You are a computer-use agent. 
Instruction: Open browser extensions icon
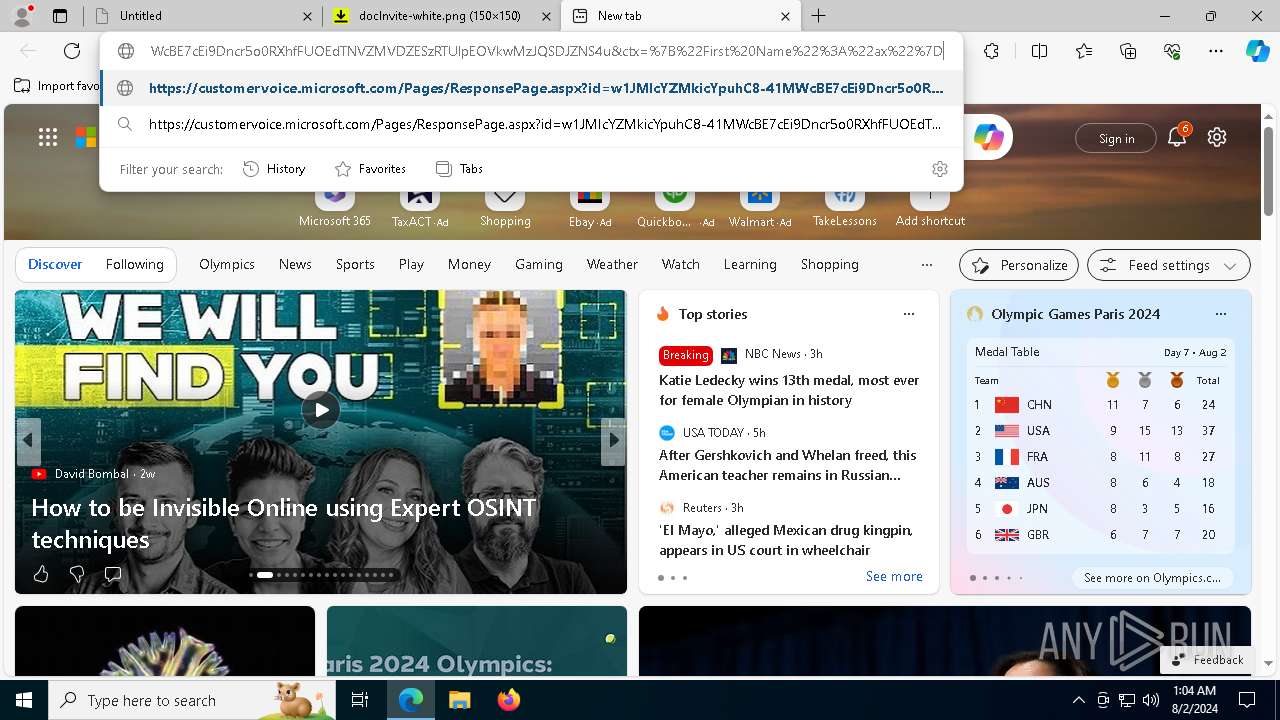pos(991,51)
